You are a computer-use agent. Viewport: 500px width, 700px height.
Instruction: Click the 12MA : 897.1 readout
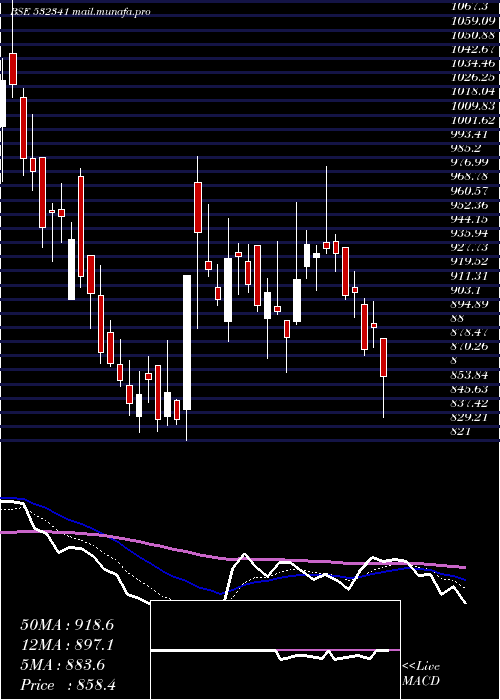pyautogui.click(x=67, y=645)
